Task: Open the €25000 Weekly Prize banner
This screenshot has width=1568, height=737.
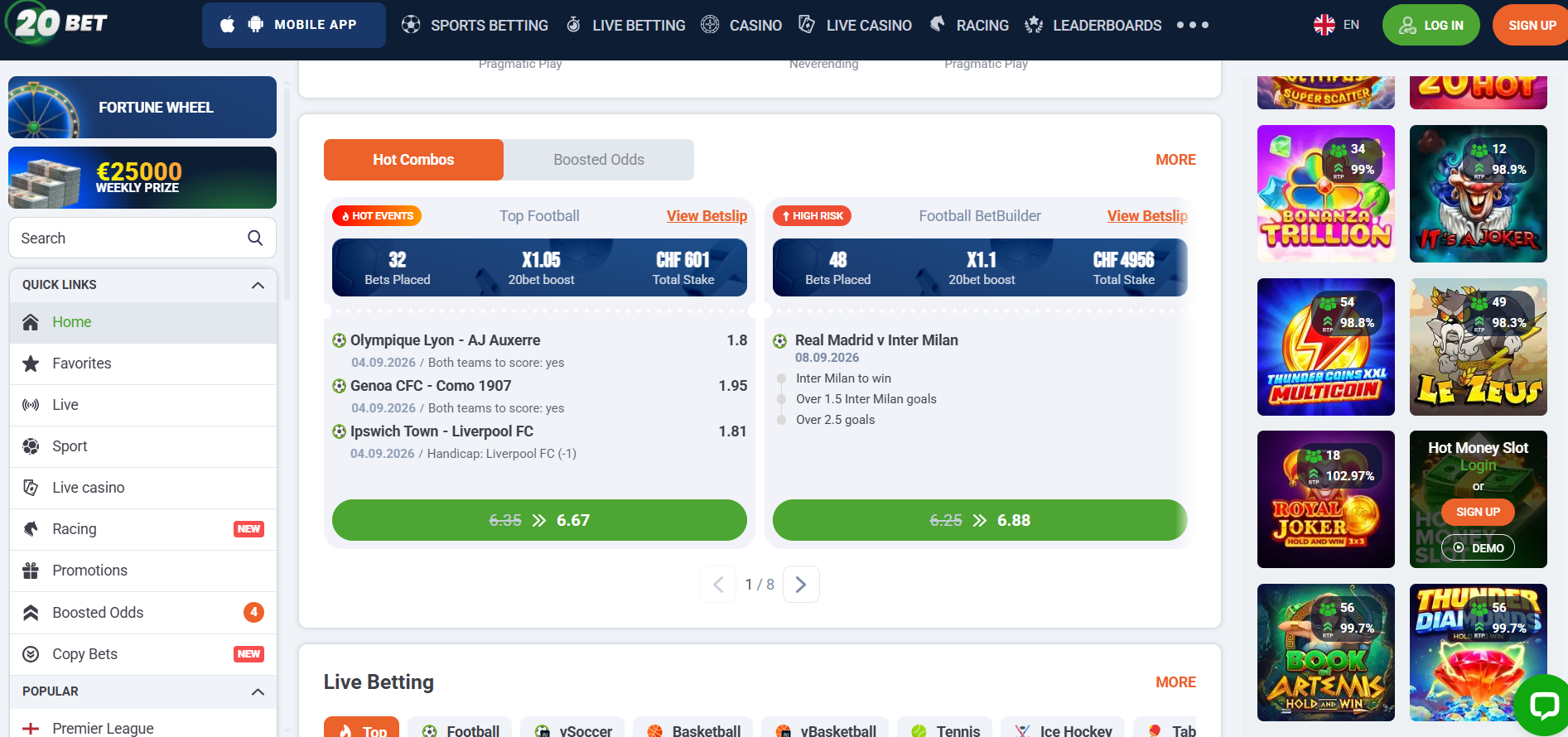Action: (142, 177)
